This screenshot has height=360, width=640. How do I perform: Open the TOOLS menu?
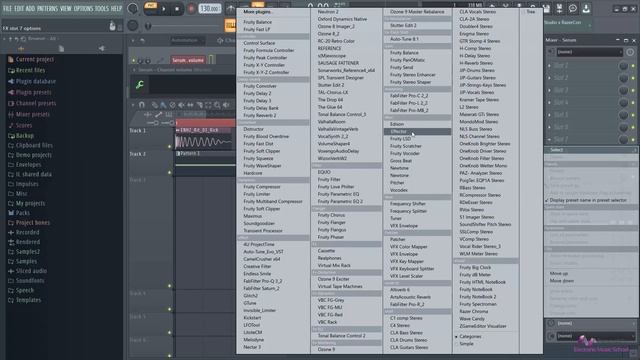click(x=102, y=8)
